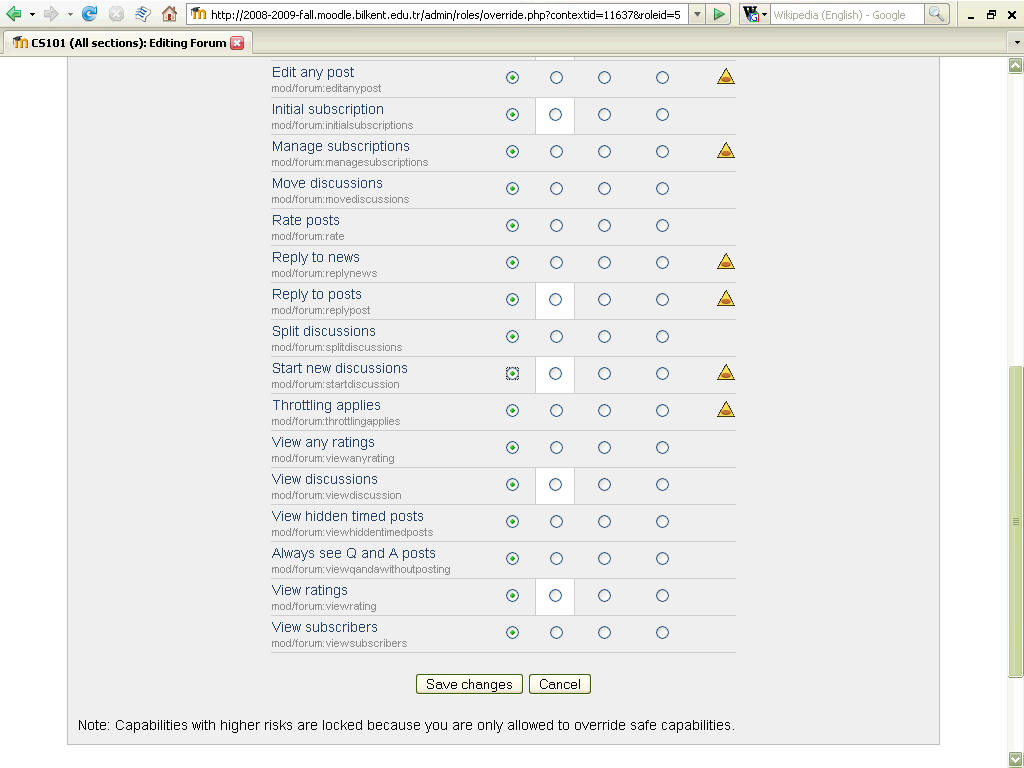The image size is (1024, 768).
Task: Select the CS101 Editing Forum tab
Action: (128, 43)
